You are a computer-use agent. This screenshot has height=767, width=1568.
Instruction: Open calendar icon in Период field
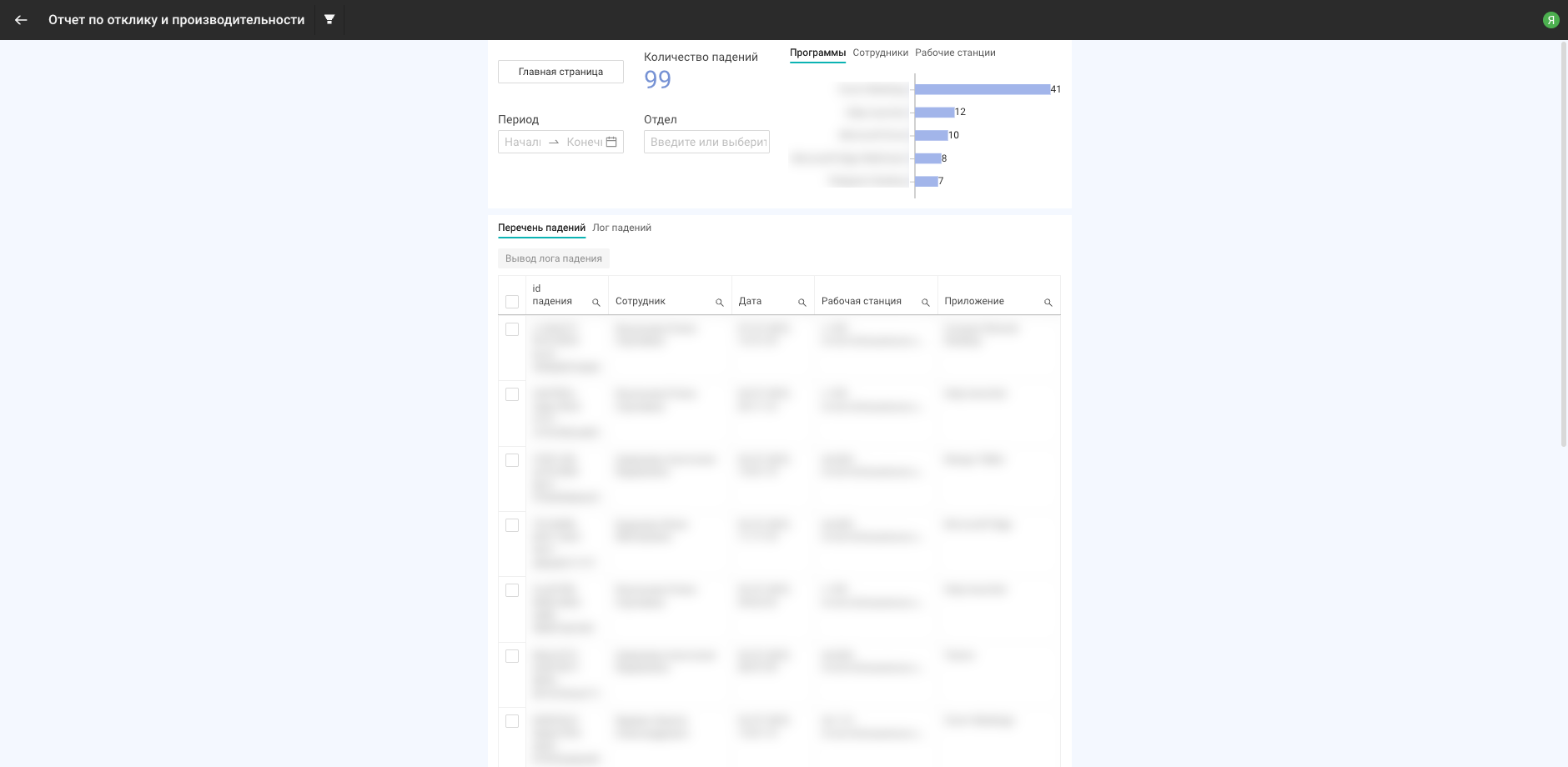[x=611, y=142]
